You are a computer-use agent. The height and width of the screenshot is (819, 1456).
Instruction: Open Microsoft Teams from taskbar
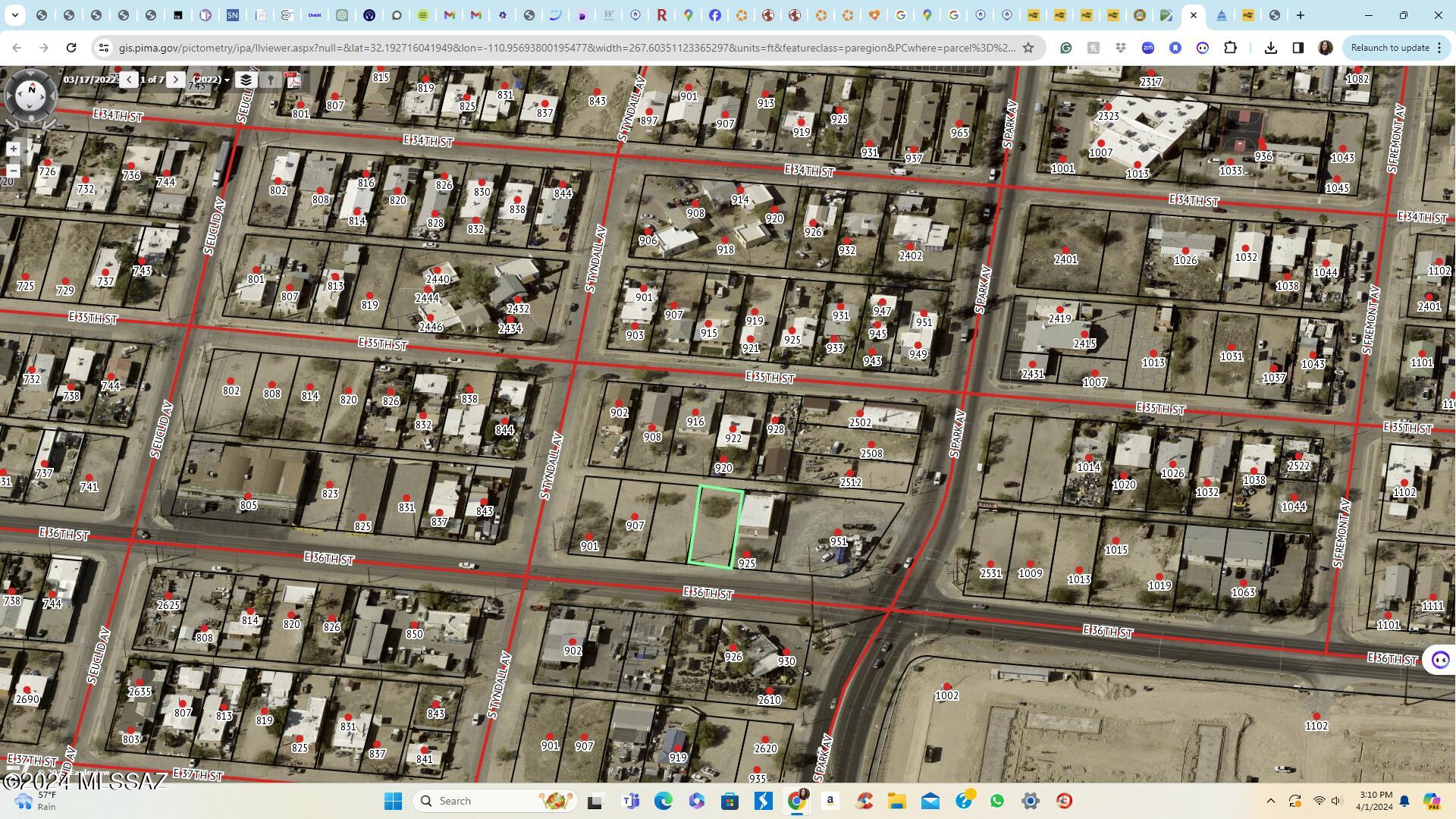pos(630,801)
